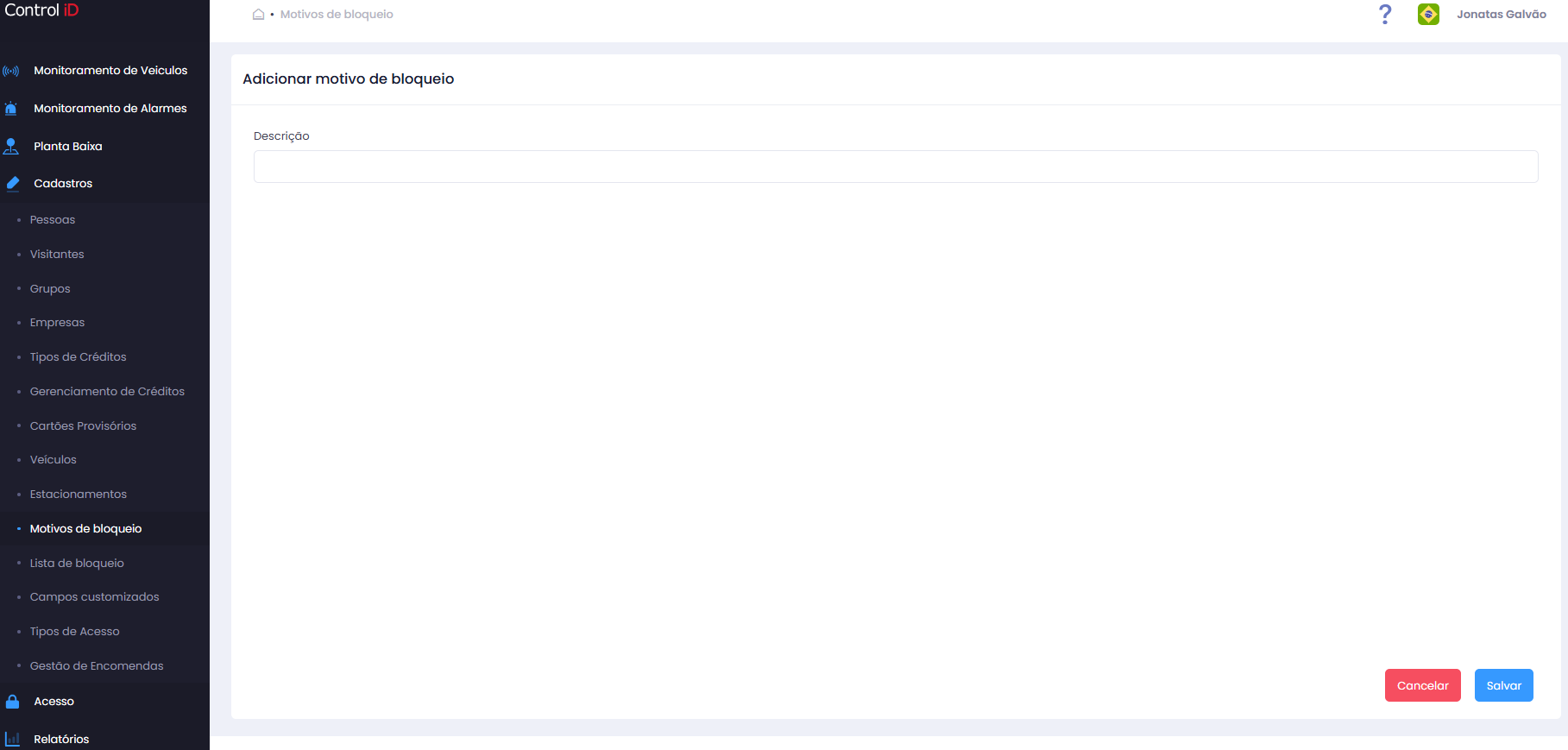Click the Descrição input field
Image resolution: width=1568 pixels, height=750 pixels.
point(896,167)
